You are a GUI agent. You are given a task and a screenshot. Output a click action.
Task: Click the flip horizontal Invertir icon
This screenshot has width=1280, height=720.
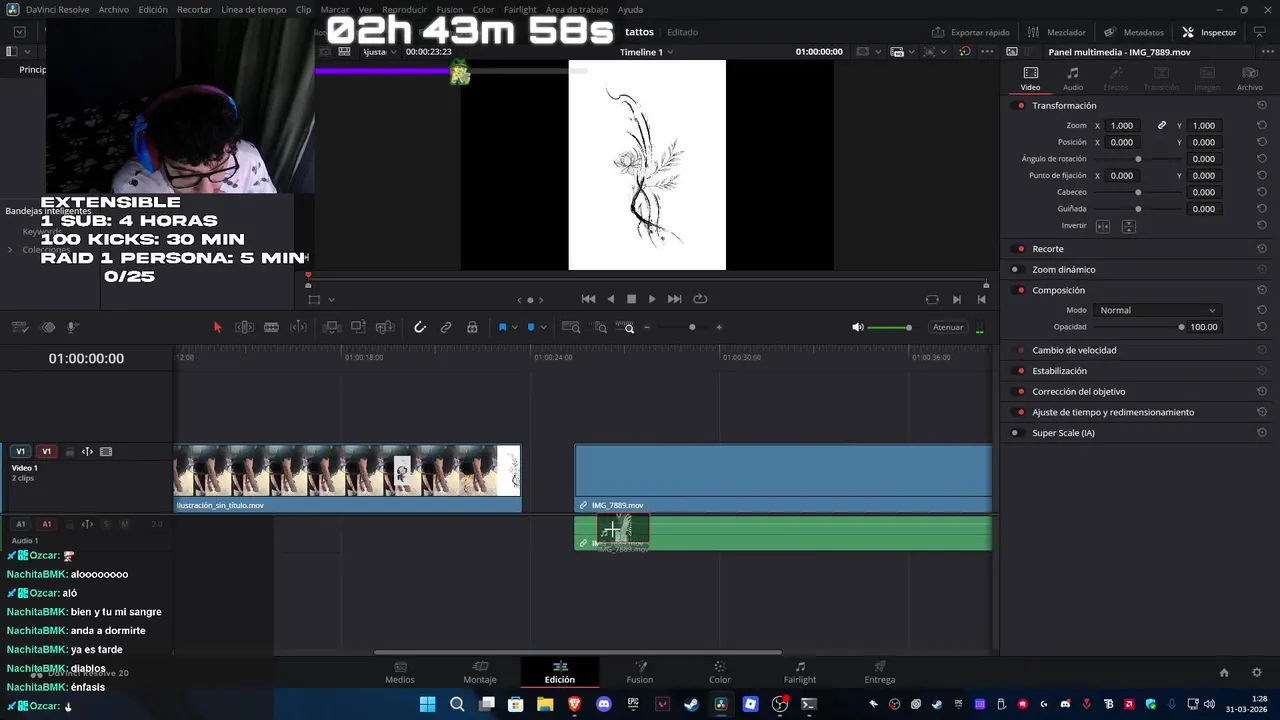point(1103,226)
